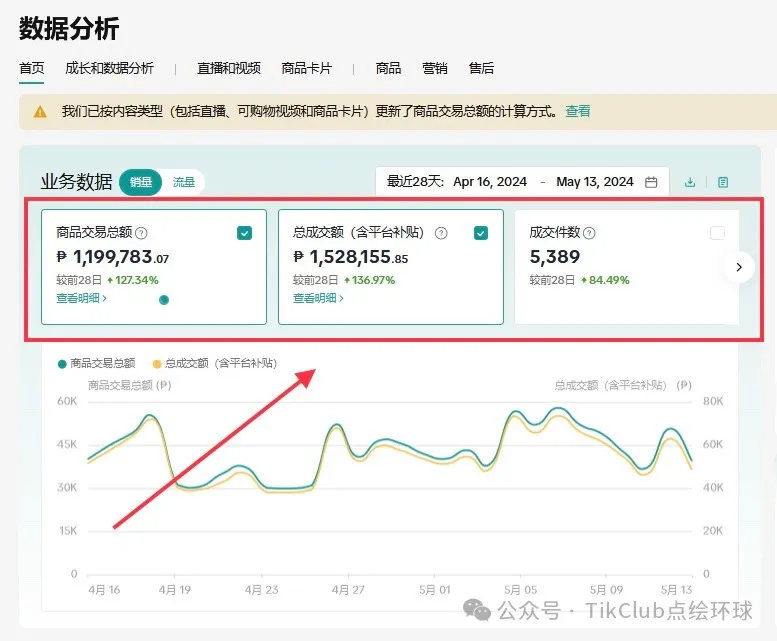Click 查看明细 link under 总成交额
777x641 pixels.
coord(318,298)
